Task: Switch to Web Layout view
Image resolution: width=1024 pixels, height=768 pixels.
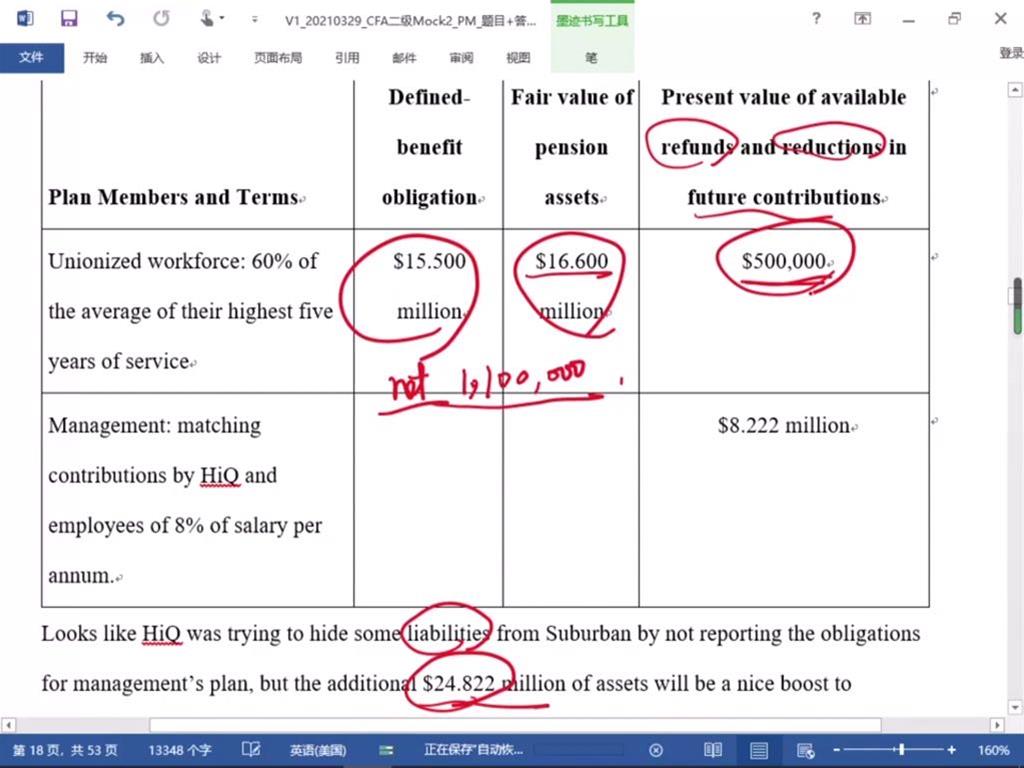Action: pos(805,750)
